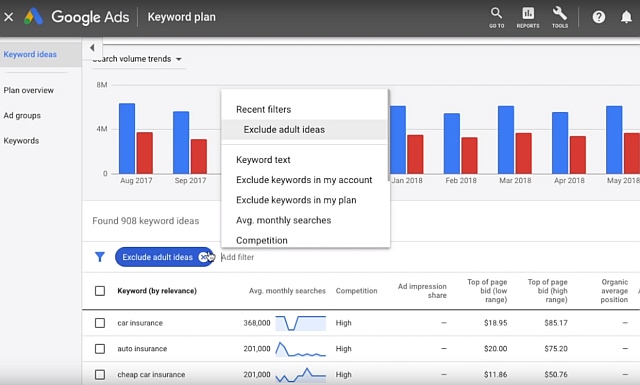Click the $18.95 low bid value
The image size is (640, 385).
coord(496,323)
